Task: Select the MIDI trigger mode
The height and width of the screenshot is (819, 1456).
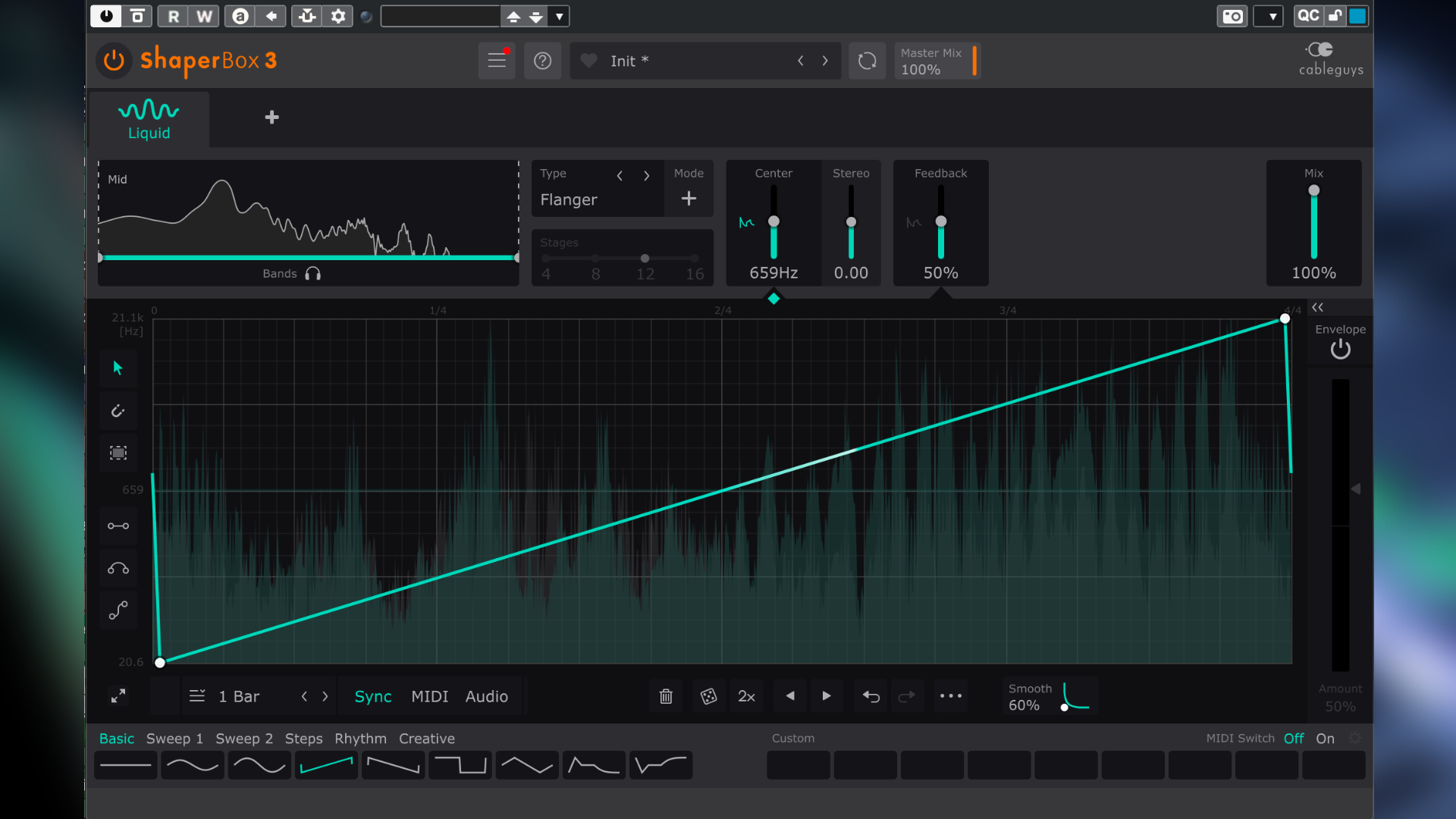Action: click(429, 696)
